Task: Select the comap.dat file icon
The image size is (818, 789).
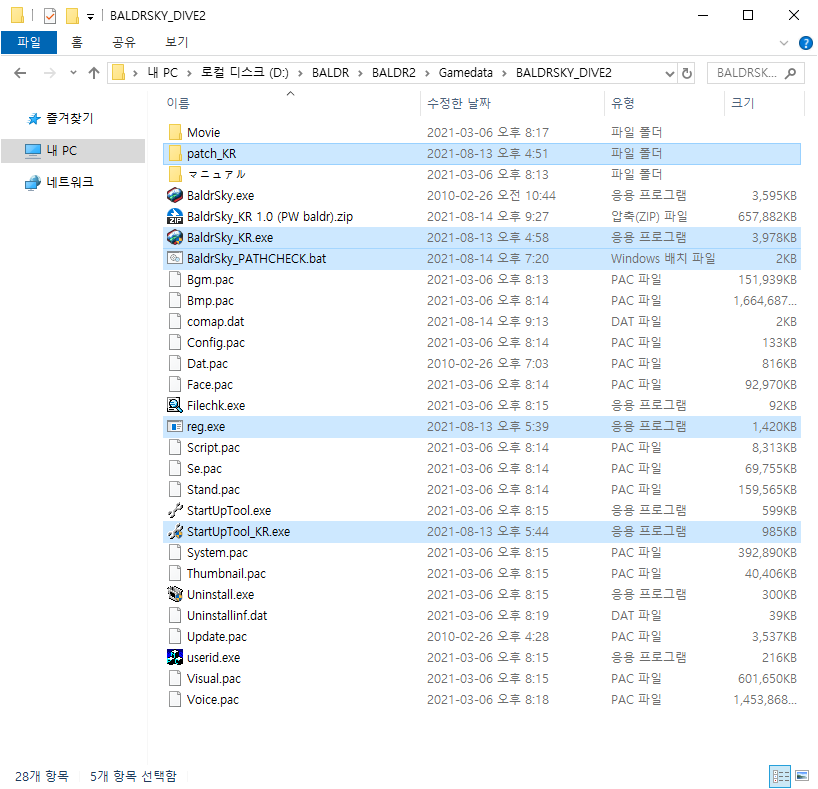Action: [175, 321]
